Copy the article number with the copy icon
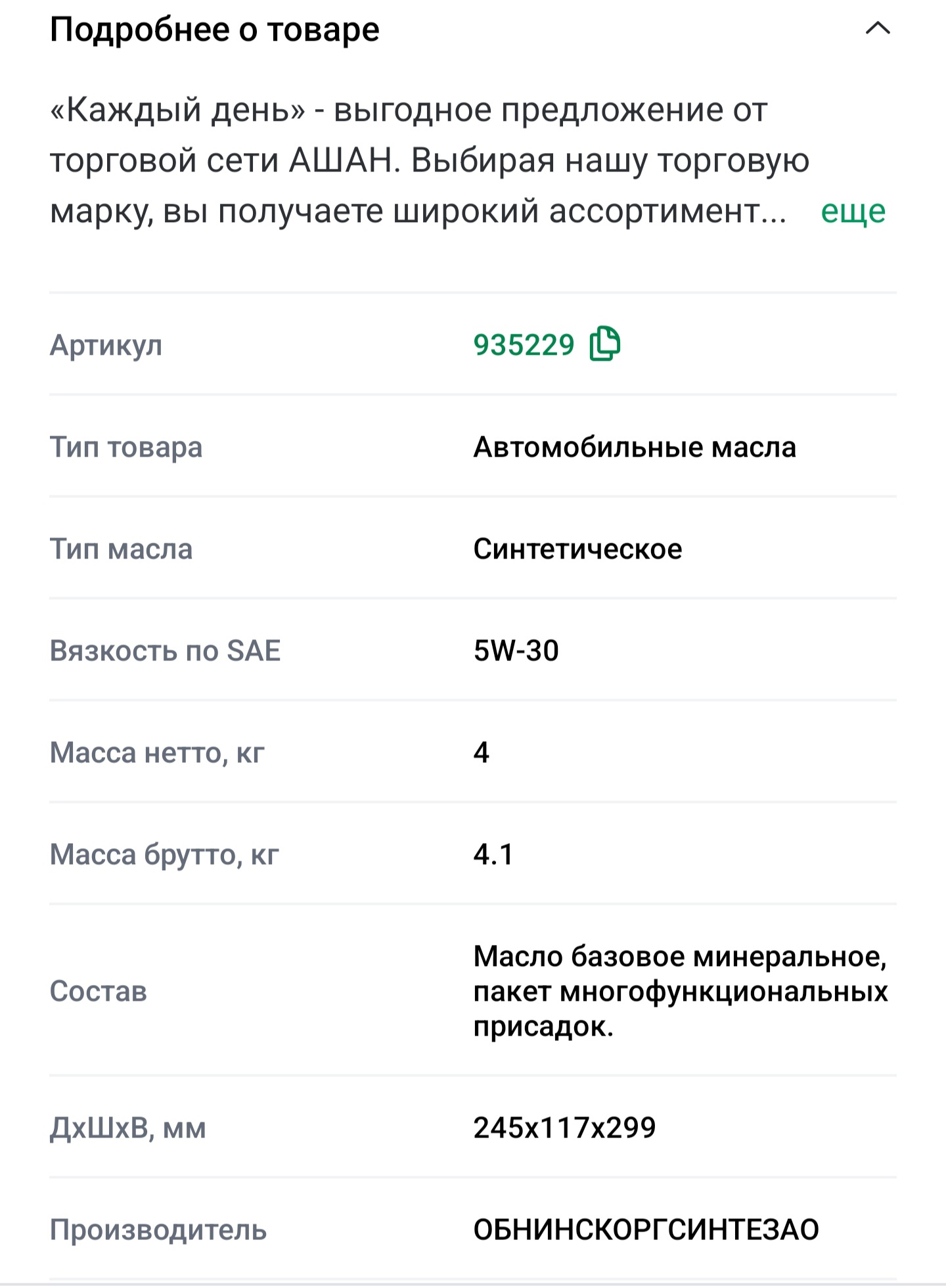Image resolution: width=946 pixels, height=1288 pixels. (605, 343)
